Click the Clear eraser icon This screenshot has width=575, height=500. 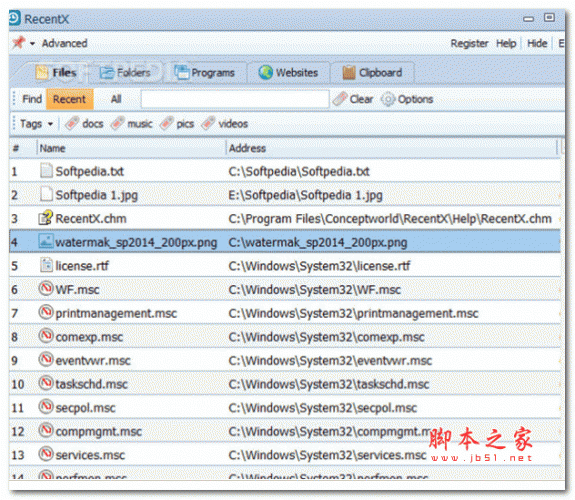[x=340, y=99]
